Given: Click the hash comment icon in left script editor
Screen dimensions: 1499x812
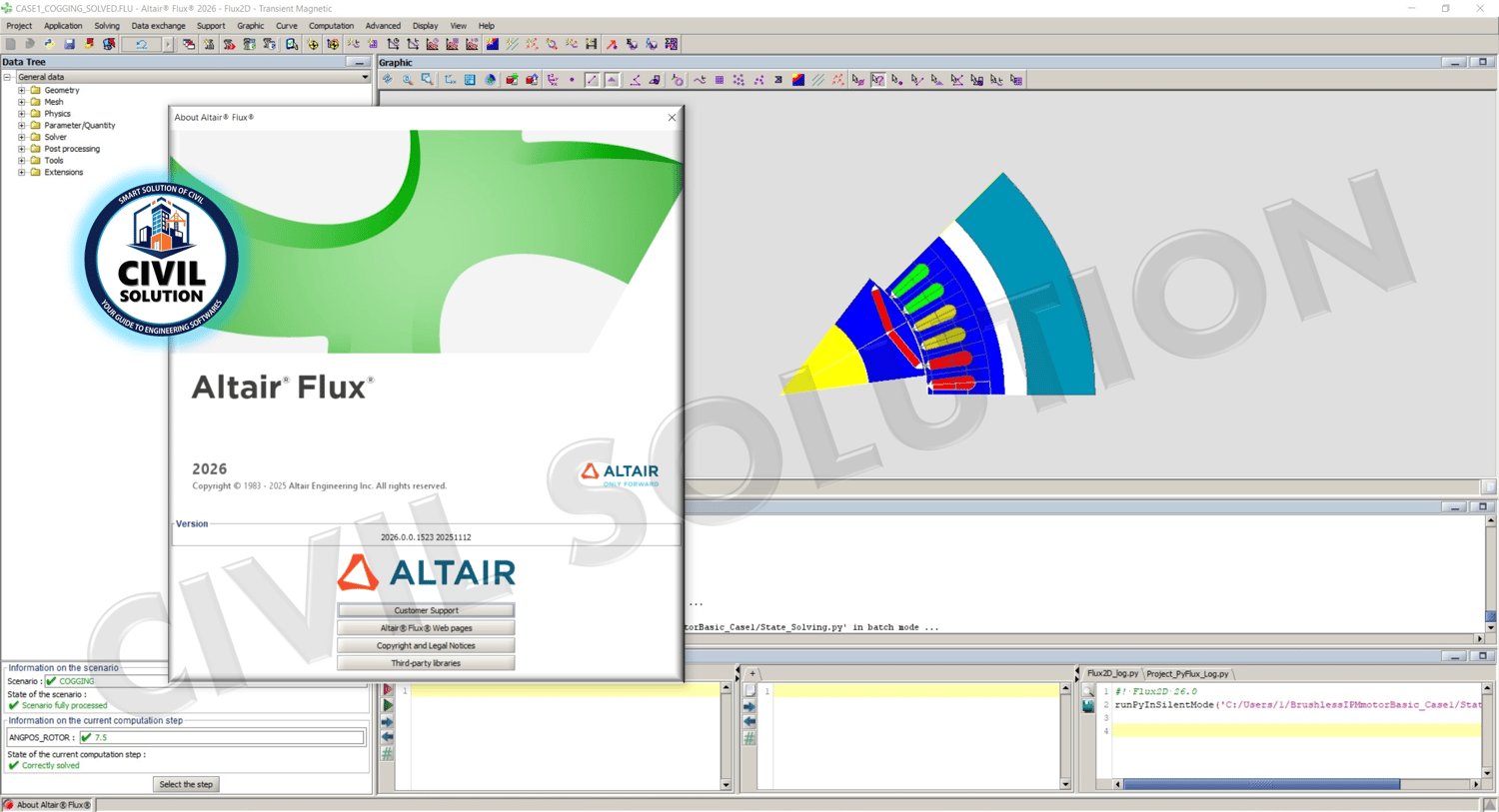Looking at the screenshot, I should click(x=388, y=754).
